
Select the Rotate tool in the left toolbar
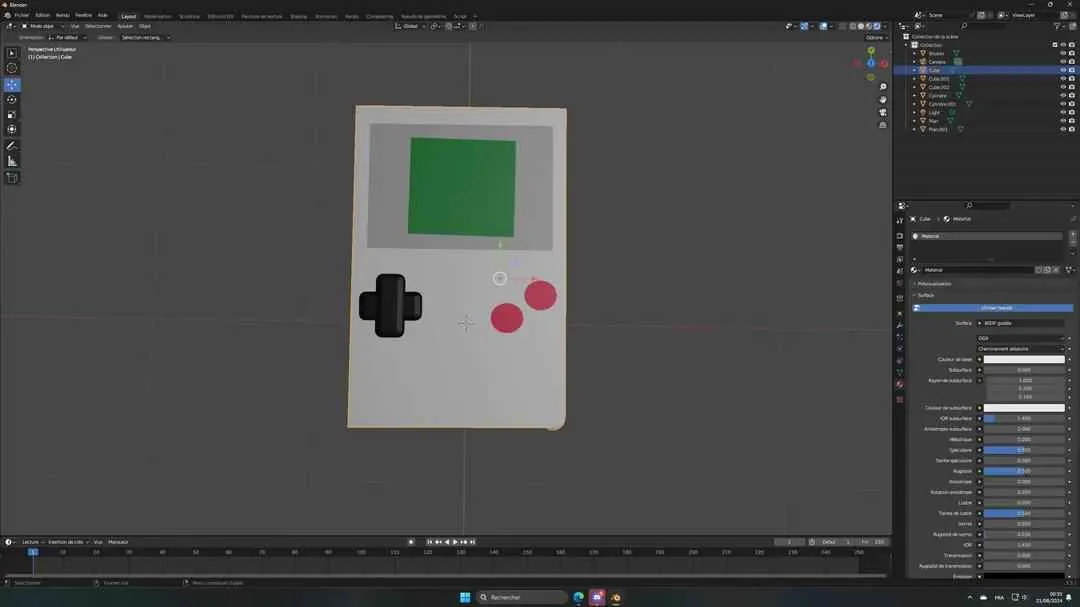12,99
